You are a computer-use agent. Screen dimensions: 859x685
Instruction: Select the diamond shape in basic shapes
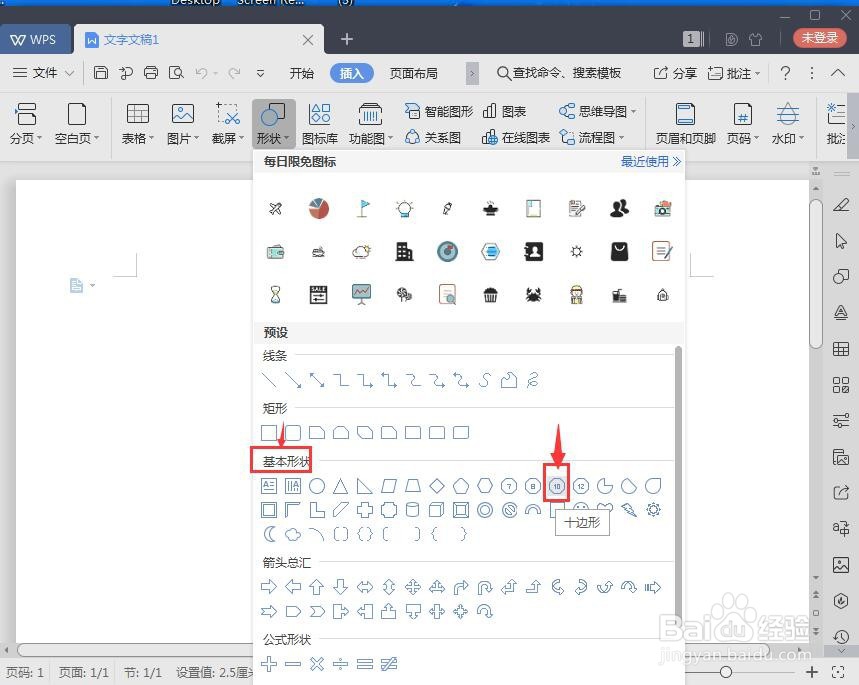tap(437, 486)
